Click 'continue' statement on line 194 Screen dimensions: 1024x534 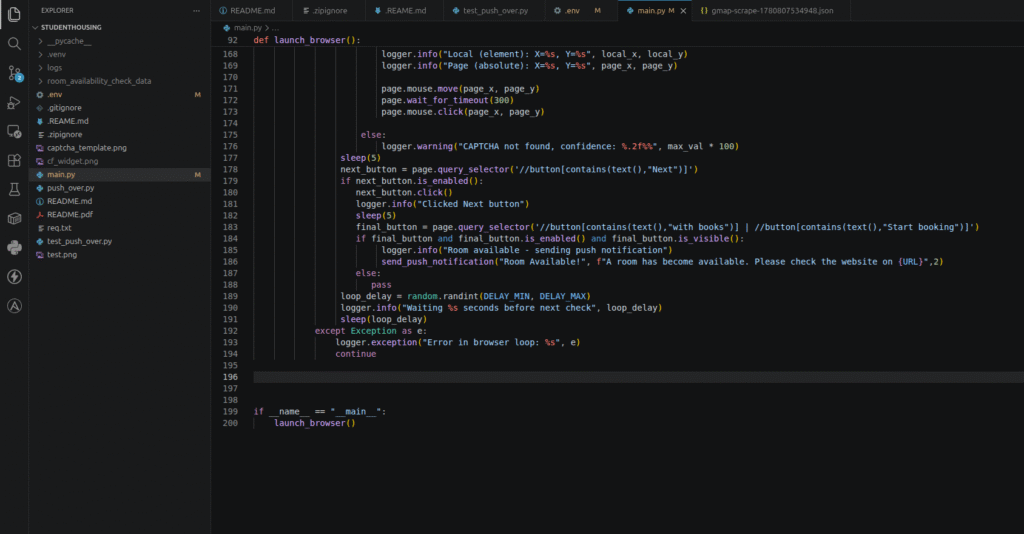coord(356,354)
